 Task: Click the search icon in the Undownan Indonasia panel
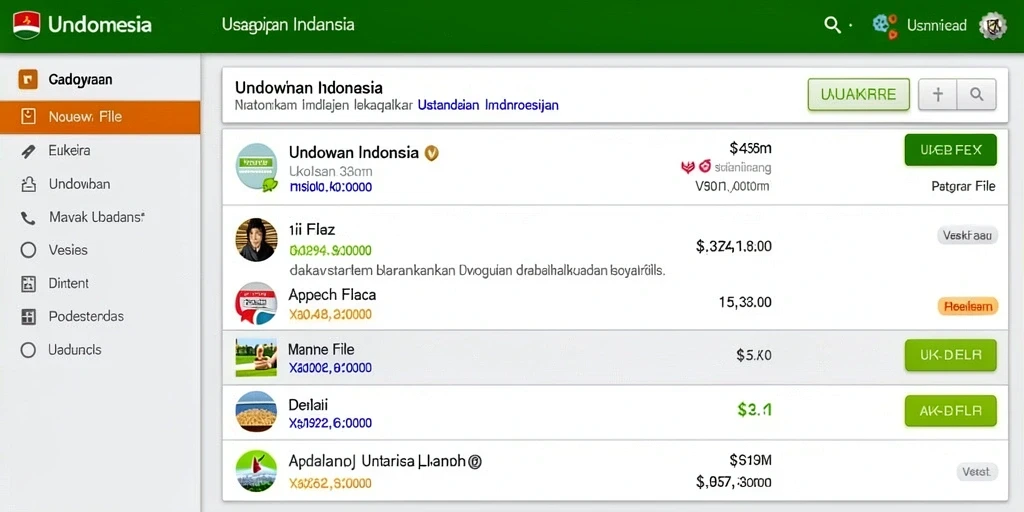[977, 95]
